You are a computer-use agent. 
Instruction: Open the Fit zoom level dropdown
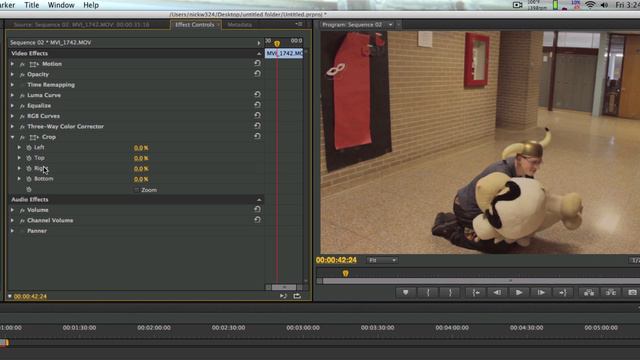coord(382,260)
